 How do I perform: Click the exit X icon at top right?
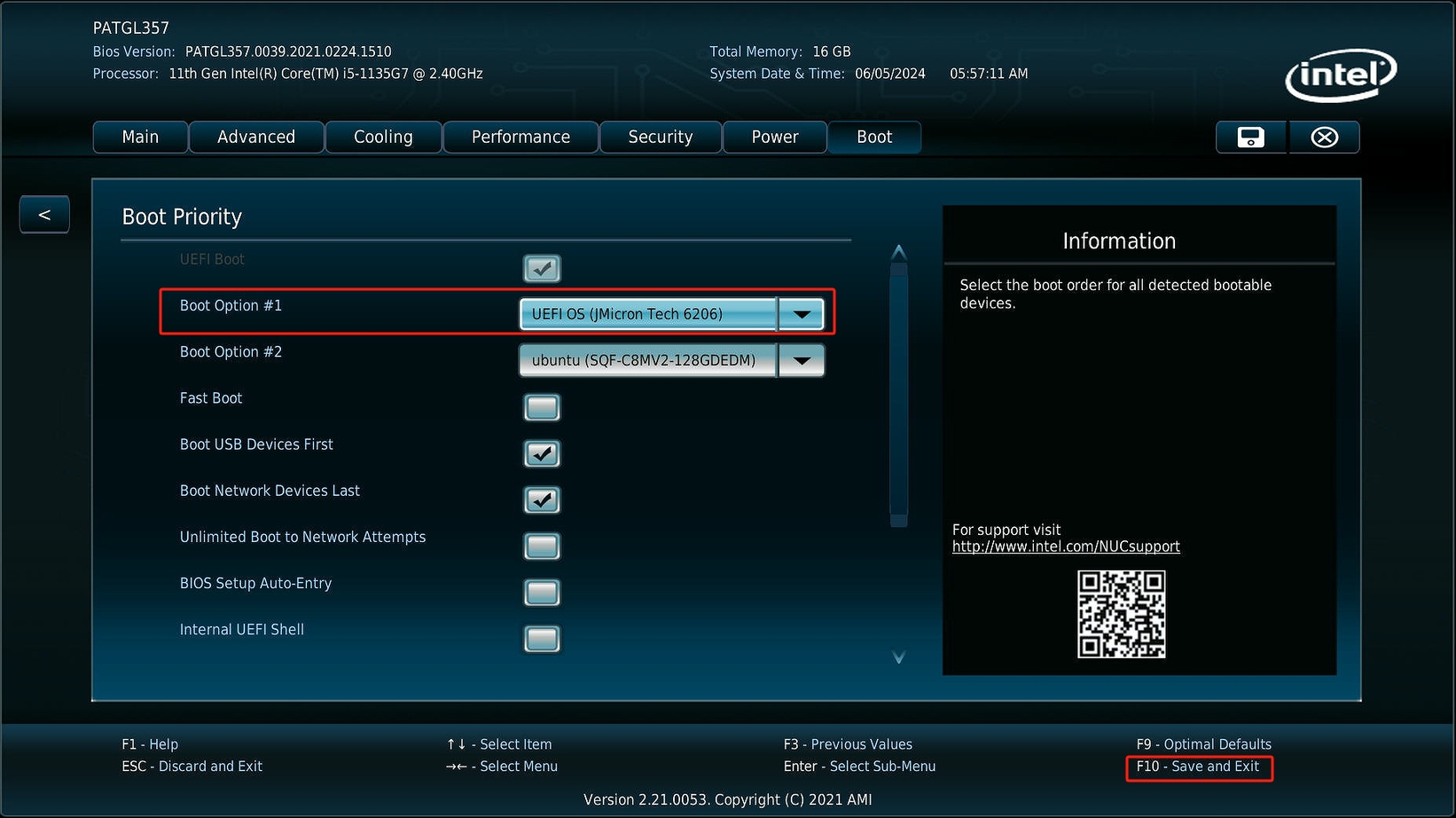coord(1325,138)
